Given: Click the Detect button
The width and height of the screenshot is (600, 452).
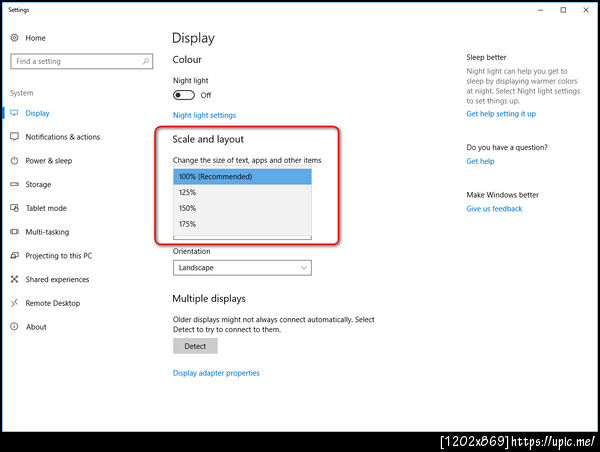Looking at the screenshot, I should pyautogui.click(x=195, y=346).
